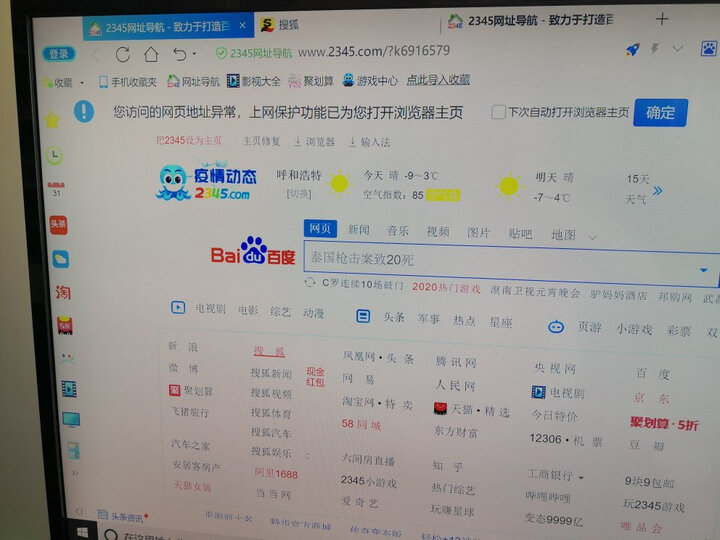
Task: Open the clock history sidebar icon
Action: tap(55, 155)
